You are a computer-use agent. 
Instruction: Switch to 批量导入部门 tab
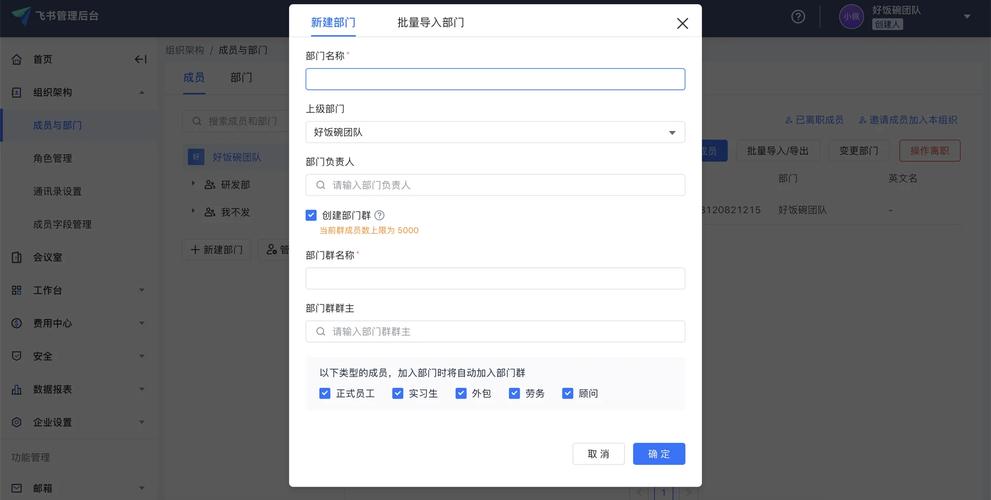click(431, 23)
